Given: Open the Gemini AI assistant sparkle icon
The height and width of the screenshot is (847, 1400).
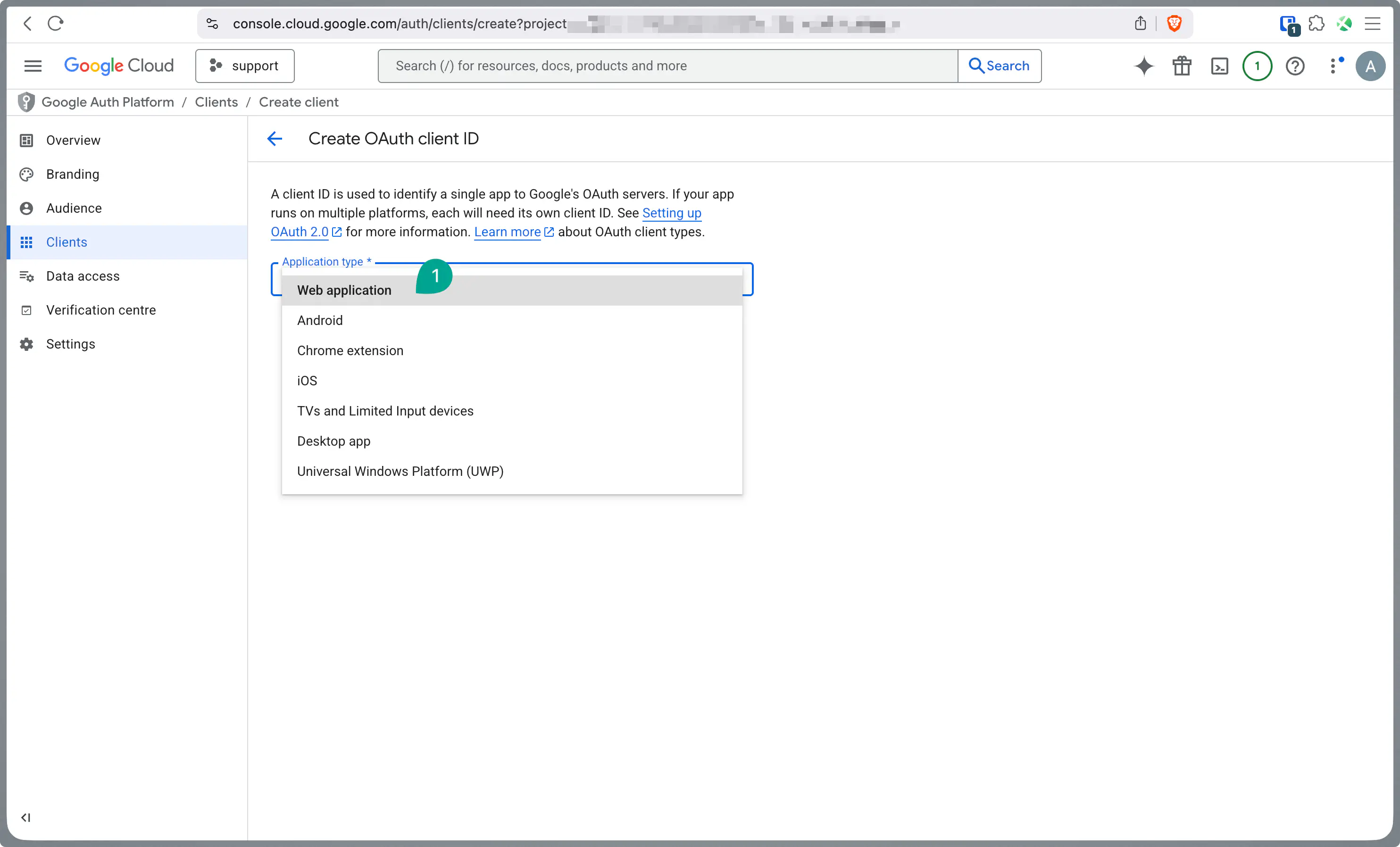Looking at the screenshot, I should coord(1144,66).
